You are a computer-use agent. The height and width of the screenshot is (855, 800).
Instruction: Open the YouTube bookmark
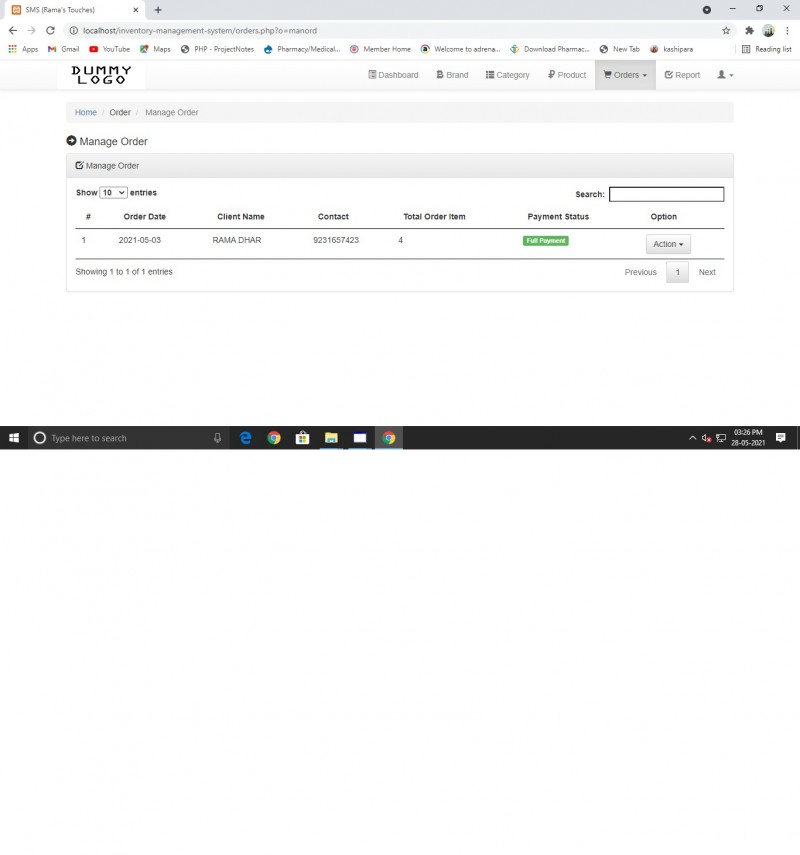coord(110,49)
